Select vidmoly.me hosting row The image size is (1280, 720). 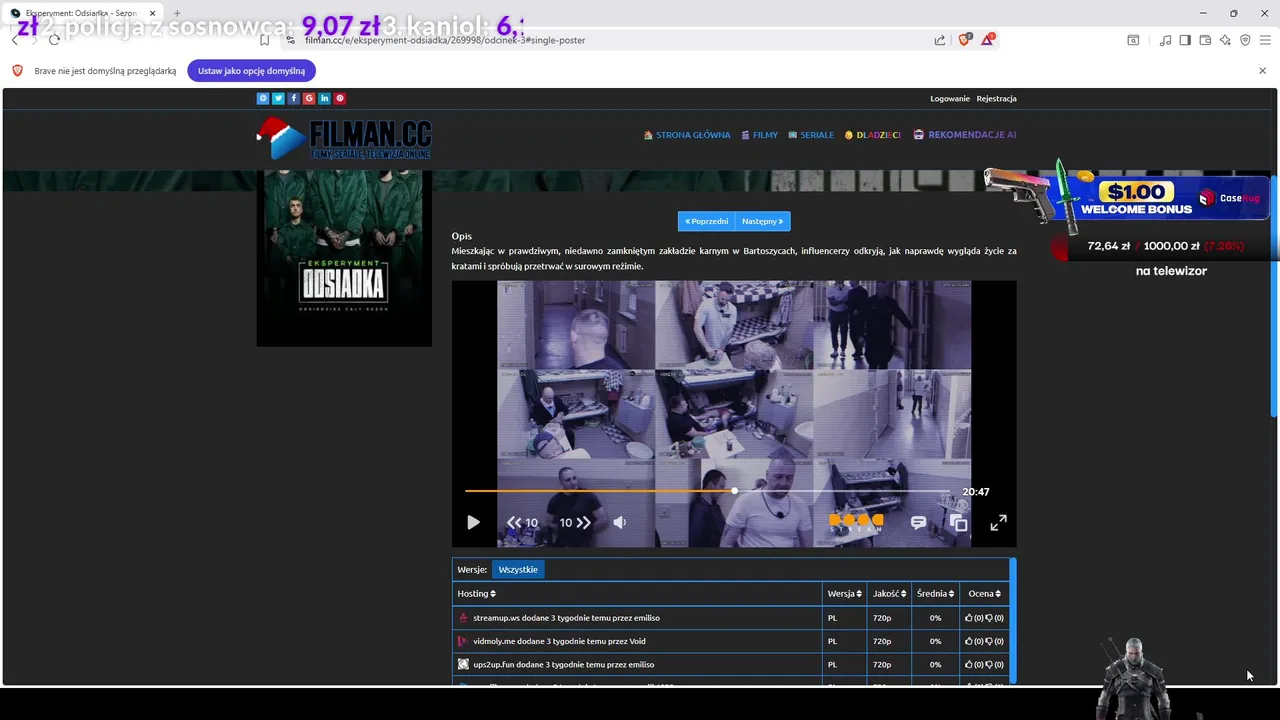731,641
